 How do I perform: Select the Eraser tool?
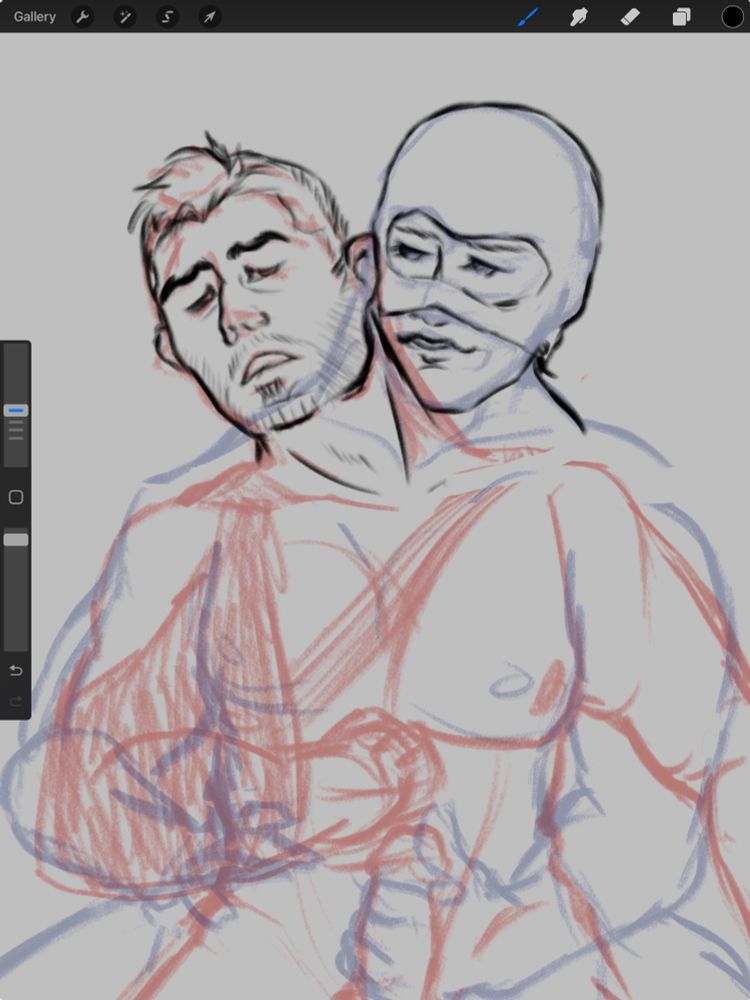point(629,17)
